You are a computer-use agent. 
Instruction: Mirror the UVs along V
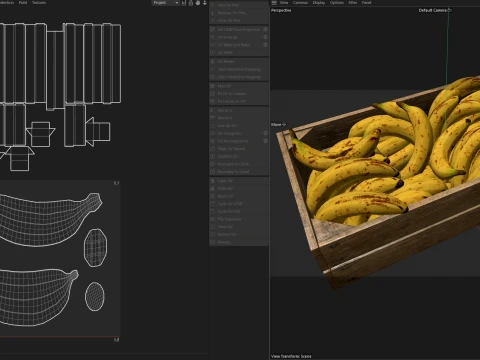(x=239, y=118)
